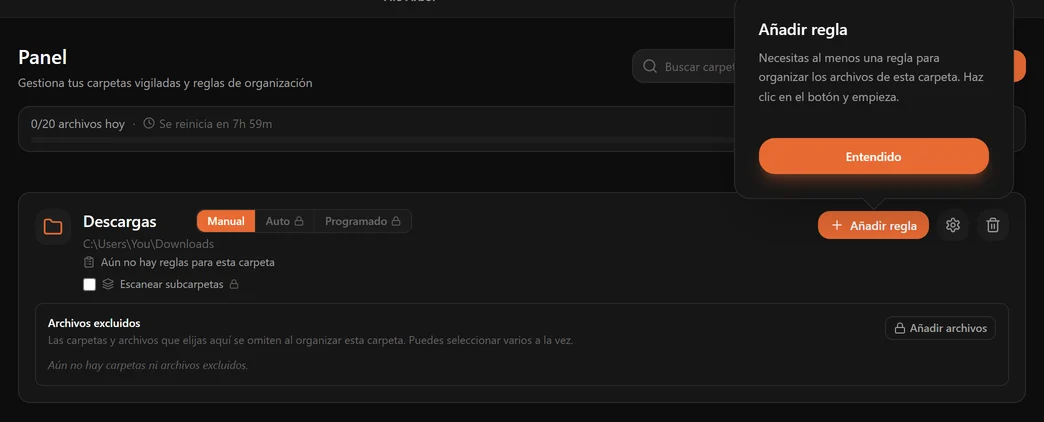Click '0/20 archivos hoy' text
1044x422 pixels.
(x=78, y=124)
